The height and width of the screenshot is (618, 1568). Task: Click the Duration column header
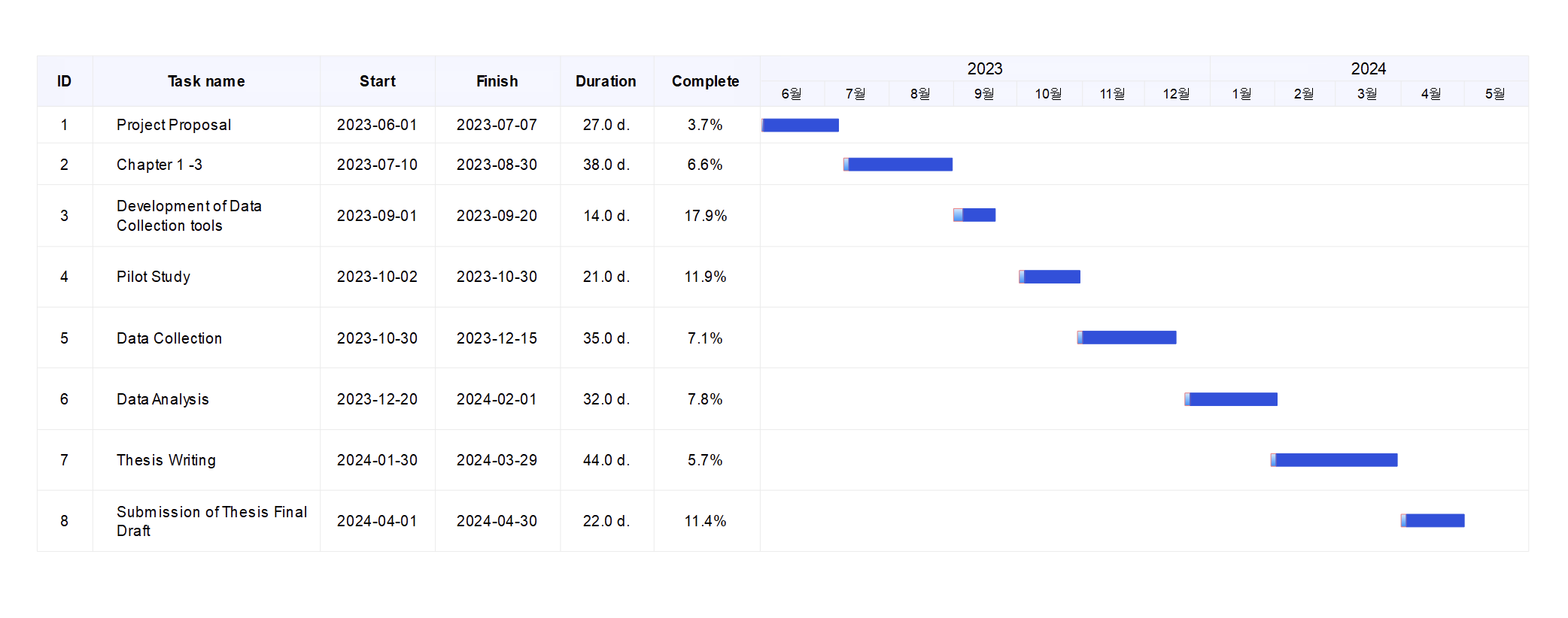click(606, 81)
